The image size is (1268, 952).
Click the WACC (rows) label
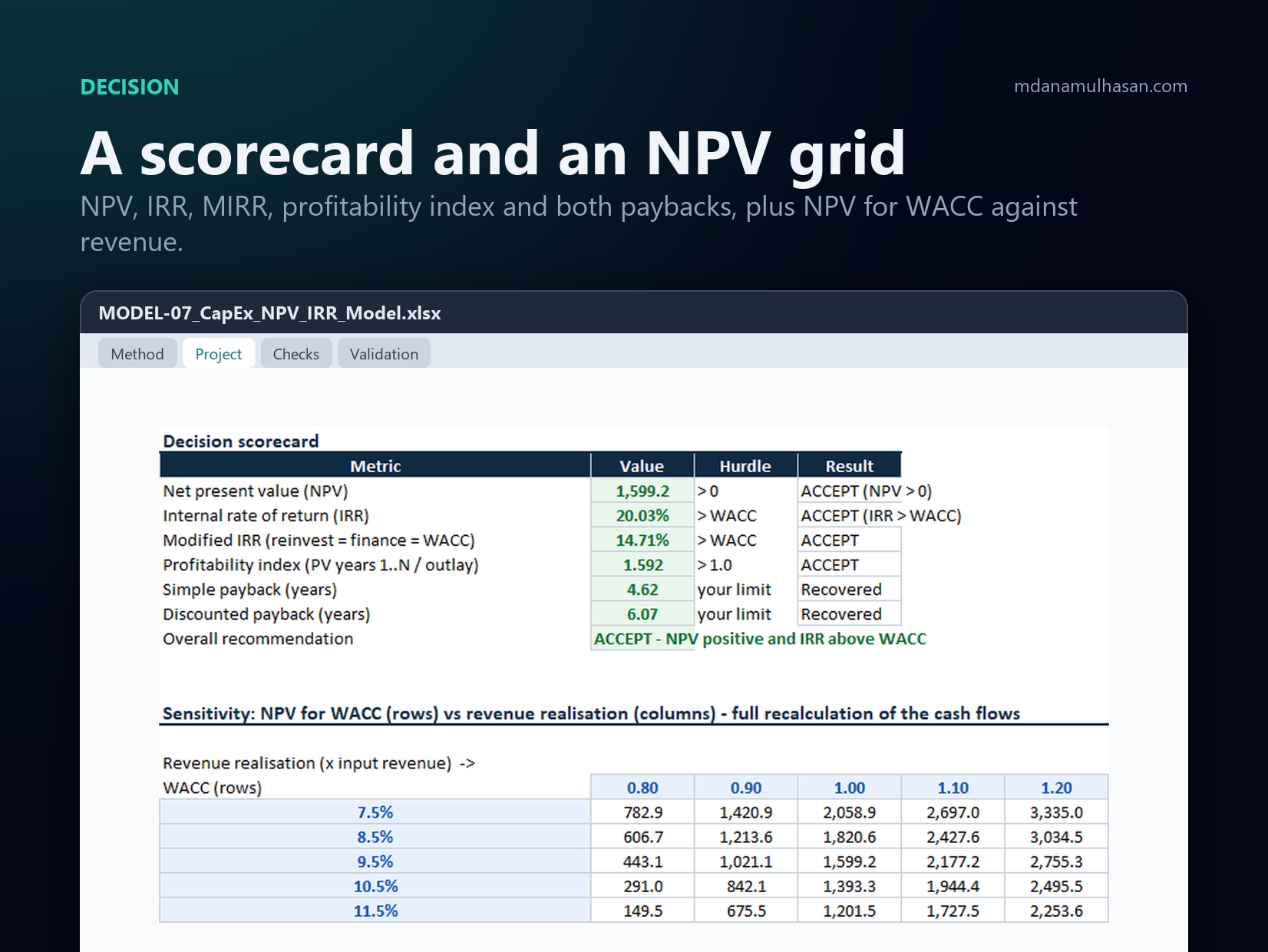point(212,788)
